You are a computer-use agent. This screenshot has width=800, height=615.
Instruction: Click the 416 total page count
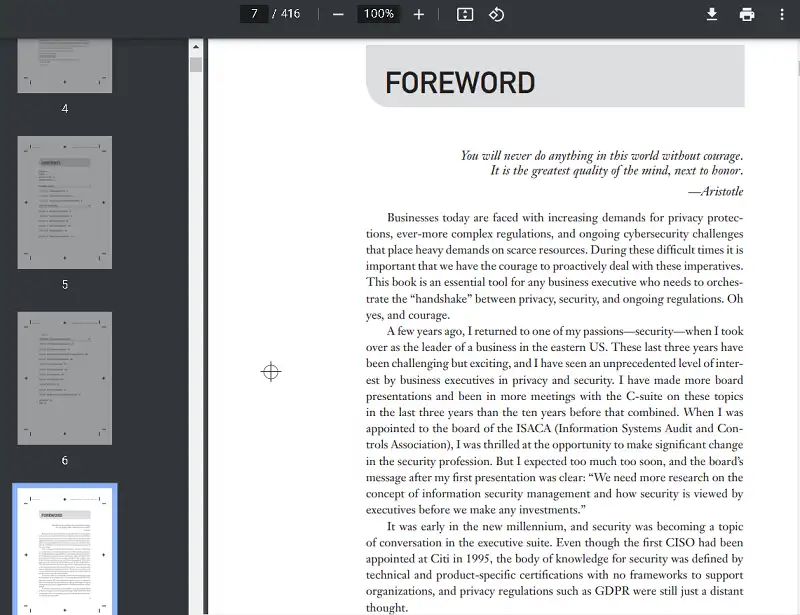[290, 14]
